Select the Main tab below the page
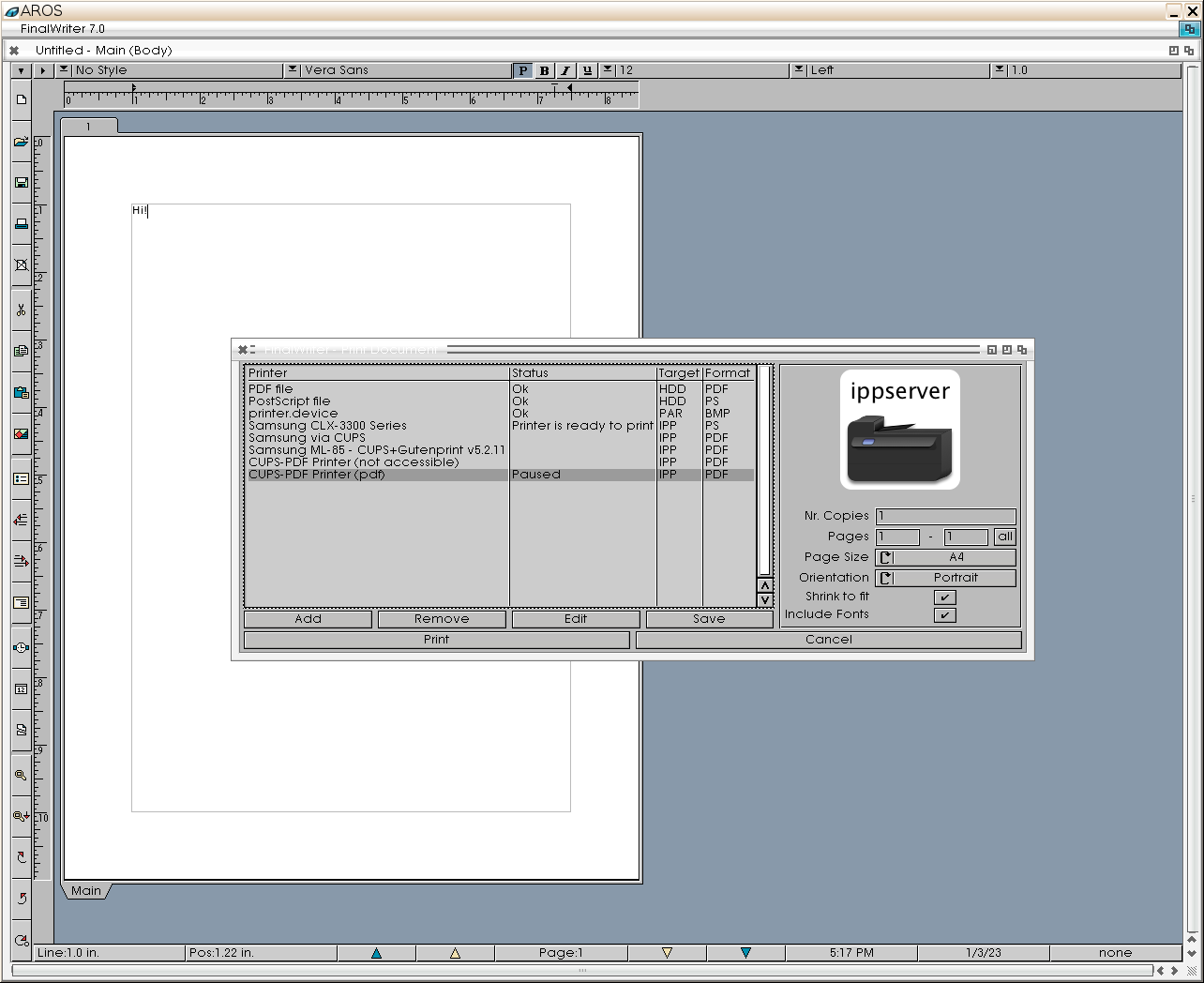 86,891
